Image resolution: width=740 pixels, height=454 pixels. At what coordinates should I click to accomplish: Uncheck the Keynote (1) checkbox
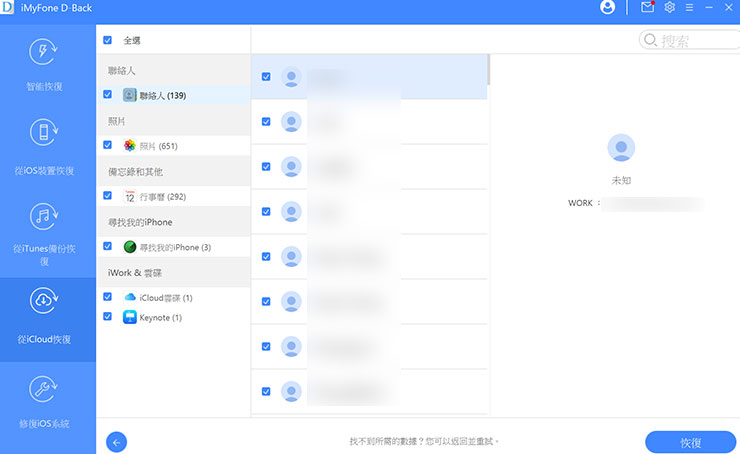108,316
